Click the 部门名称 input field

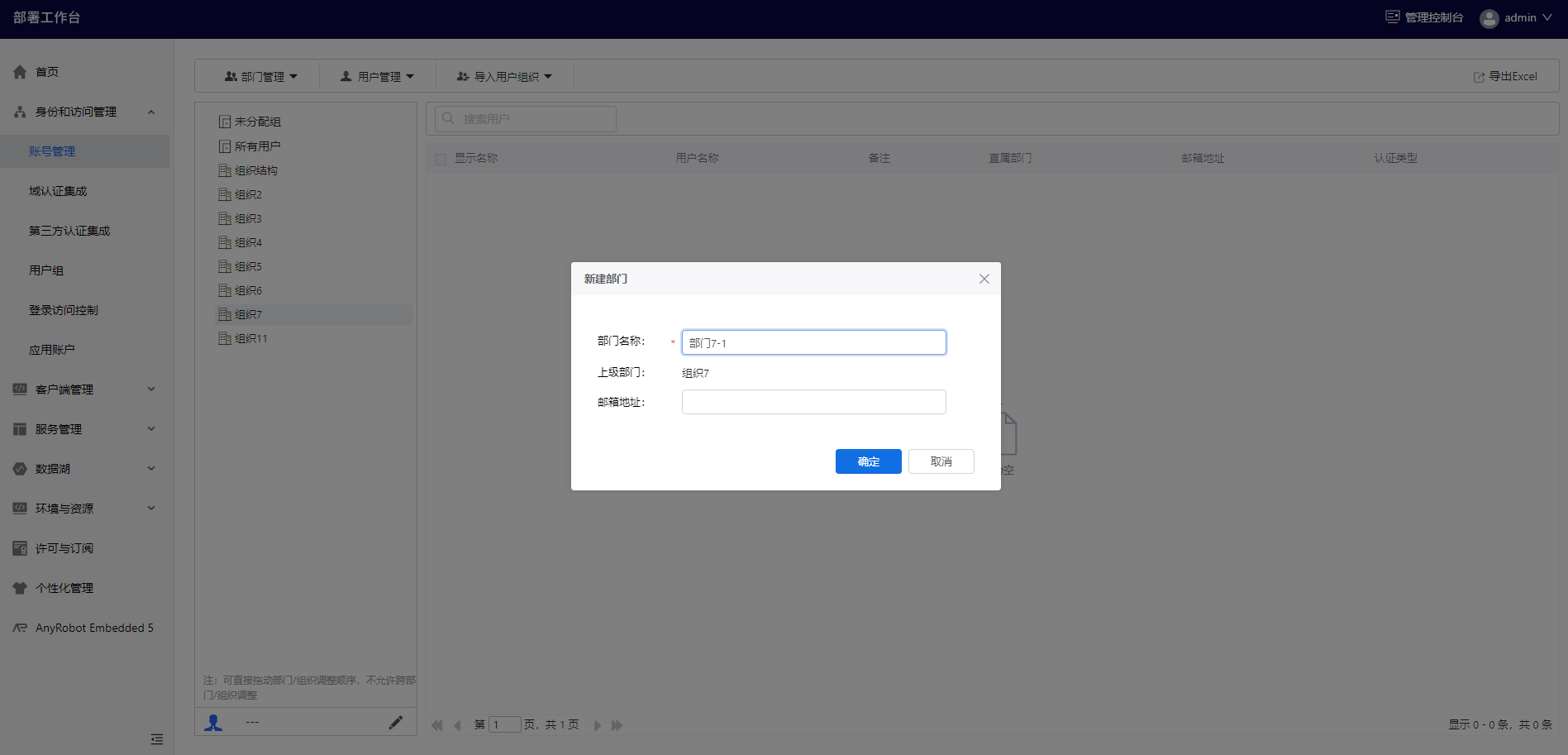point(813,342)
